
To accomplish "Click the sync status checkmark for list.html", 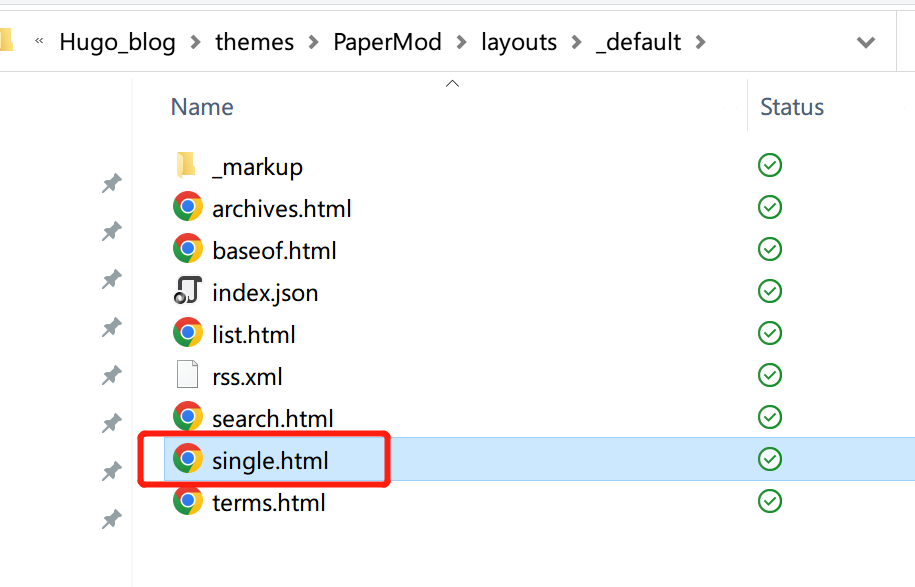I will [x=770, y=333].
